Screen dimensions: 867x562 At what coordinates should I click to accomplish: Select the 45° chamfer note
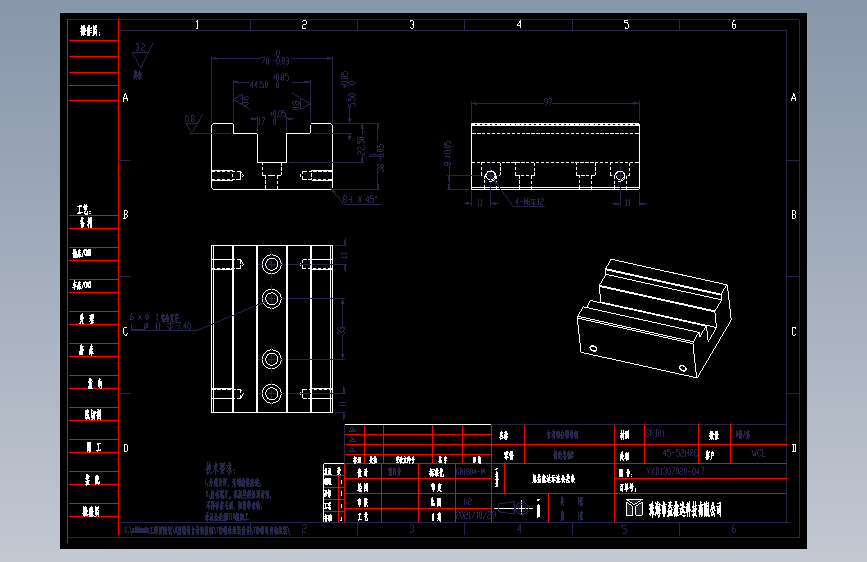click(x=359, y=199)
